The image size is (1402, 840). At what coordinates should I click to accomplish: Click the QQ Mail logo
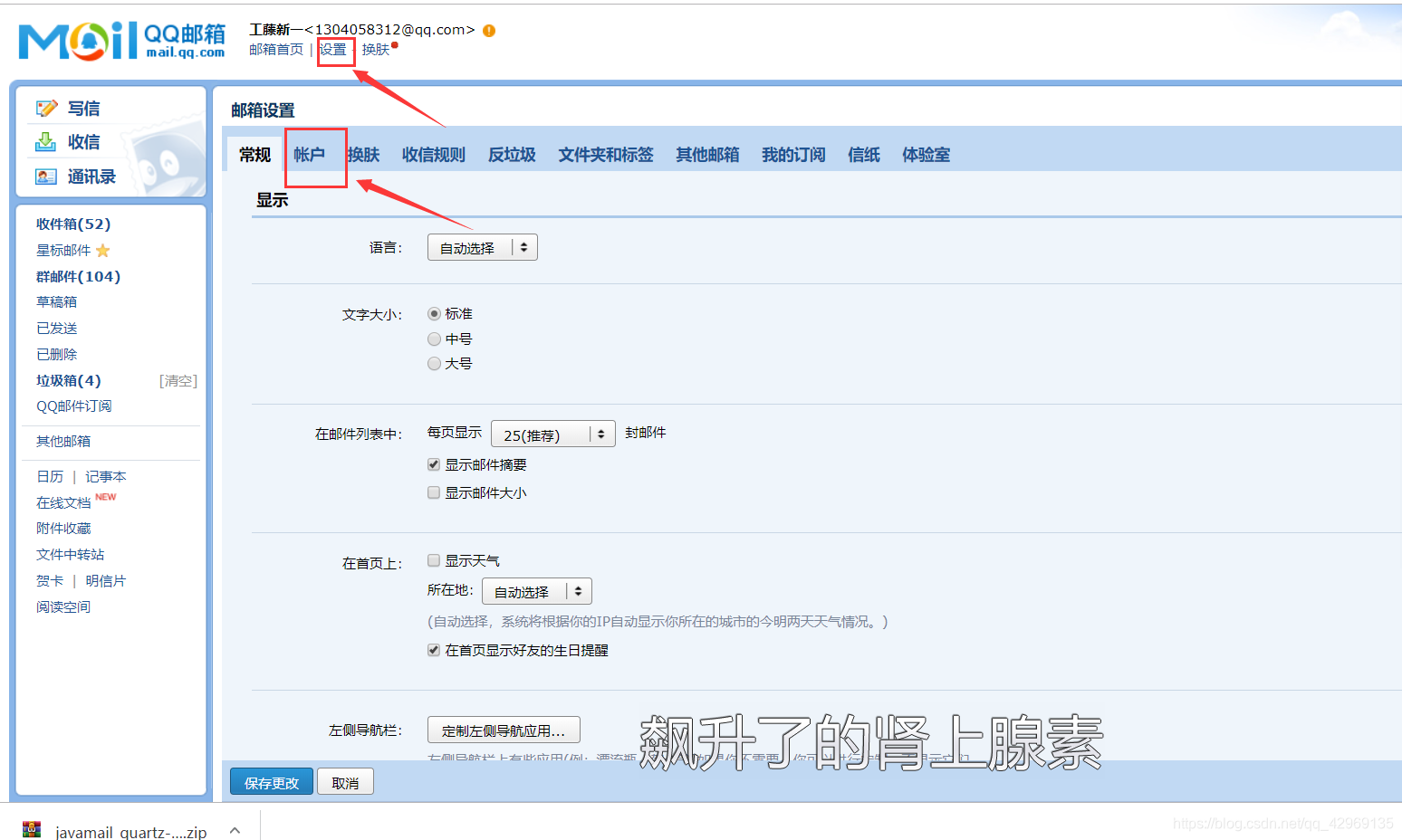[121, 41]
